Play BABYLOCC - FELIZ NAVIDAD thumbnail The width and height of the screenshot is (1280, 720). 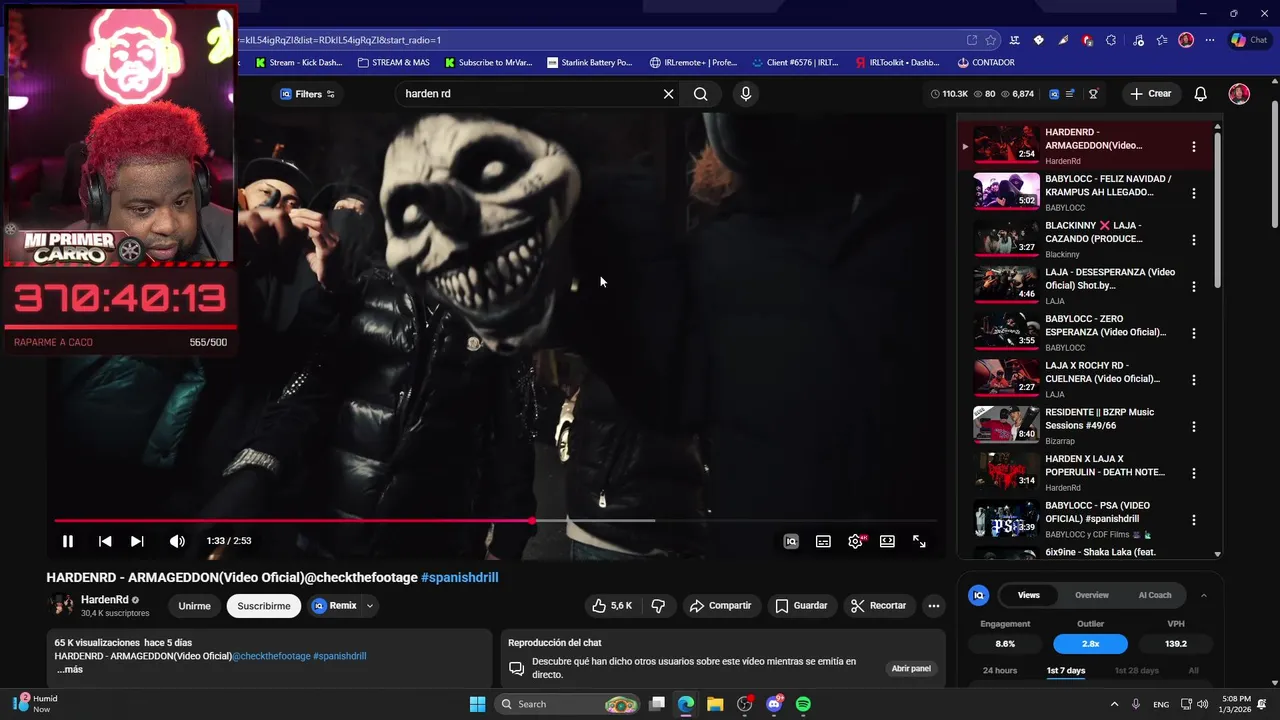point(1007,192)
